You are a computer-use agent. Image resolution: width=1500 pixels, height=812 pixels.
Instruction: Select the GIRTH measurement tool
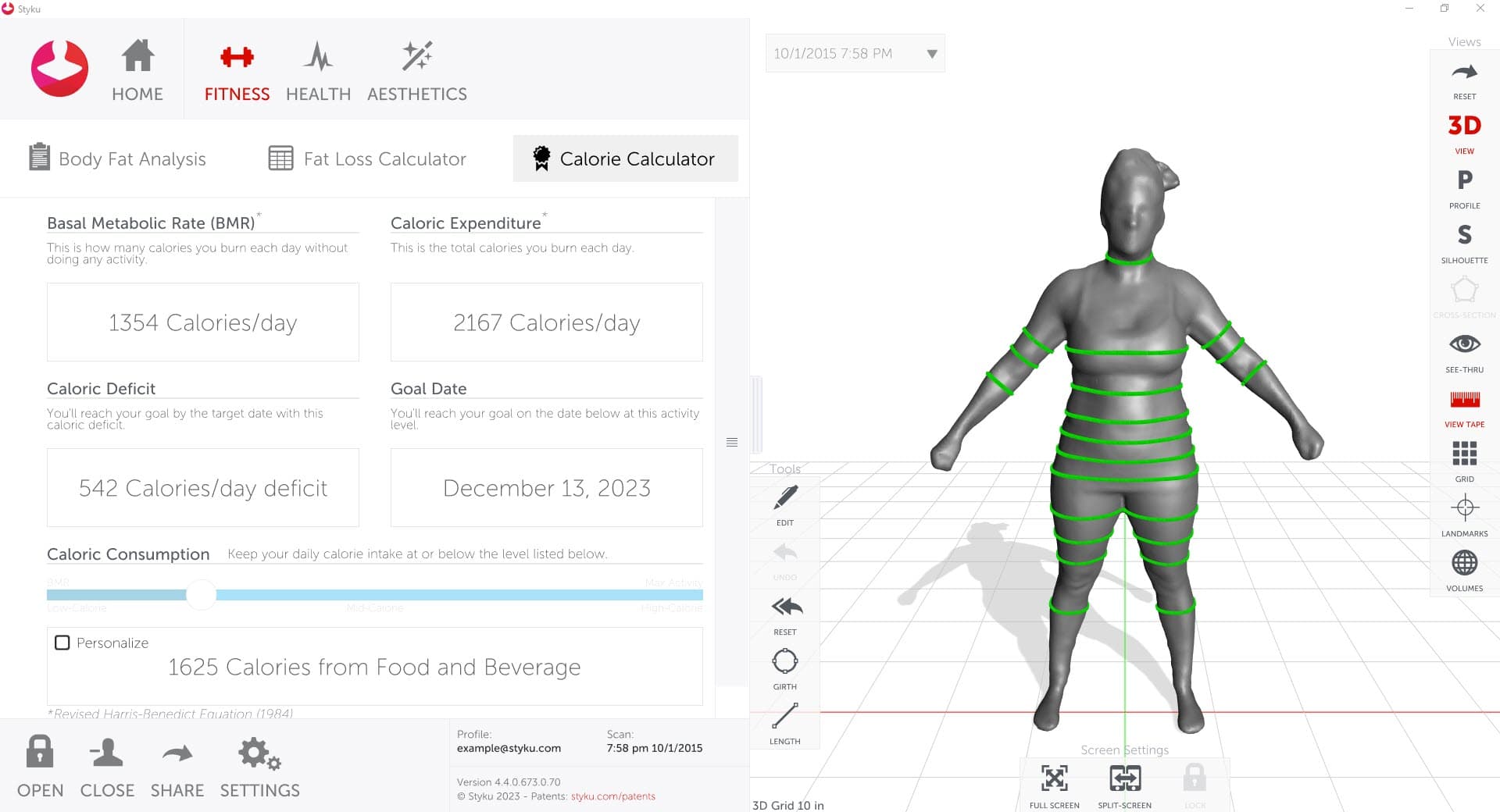[785, 670]
